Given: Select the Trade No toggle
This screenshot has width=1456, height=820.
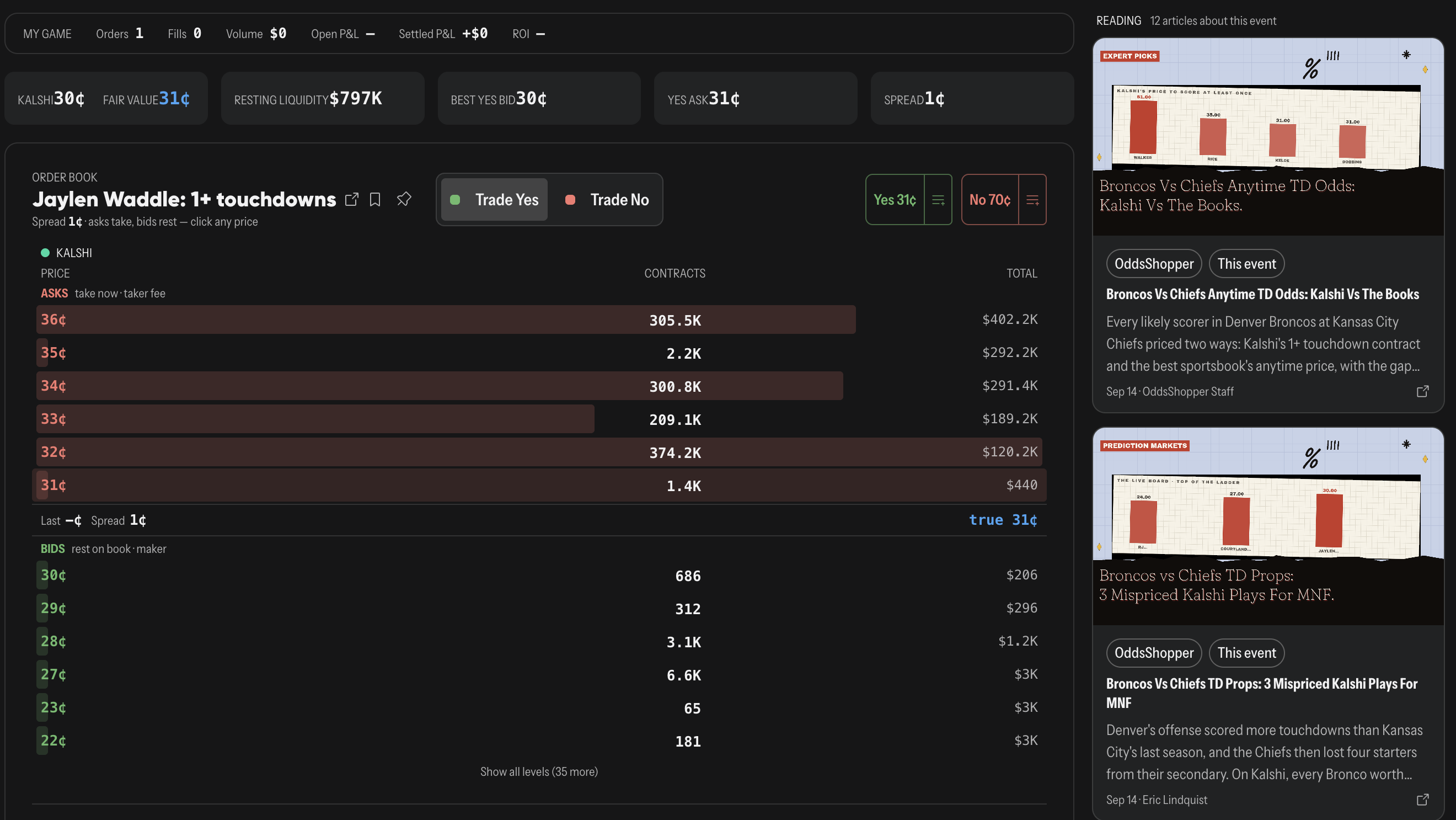Looking at the screenshot, I should (607, 200).
